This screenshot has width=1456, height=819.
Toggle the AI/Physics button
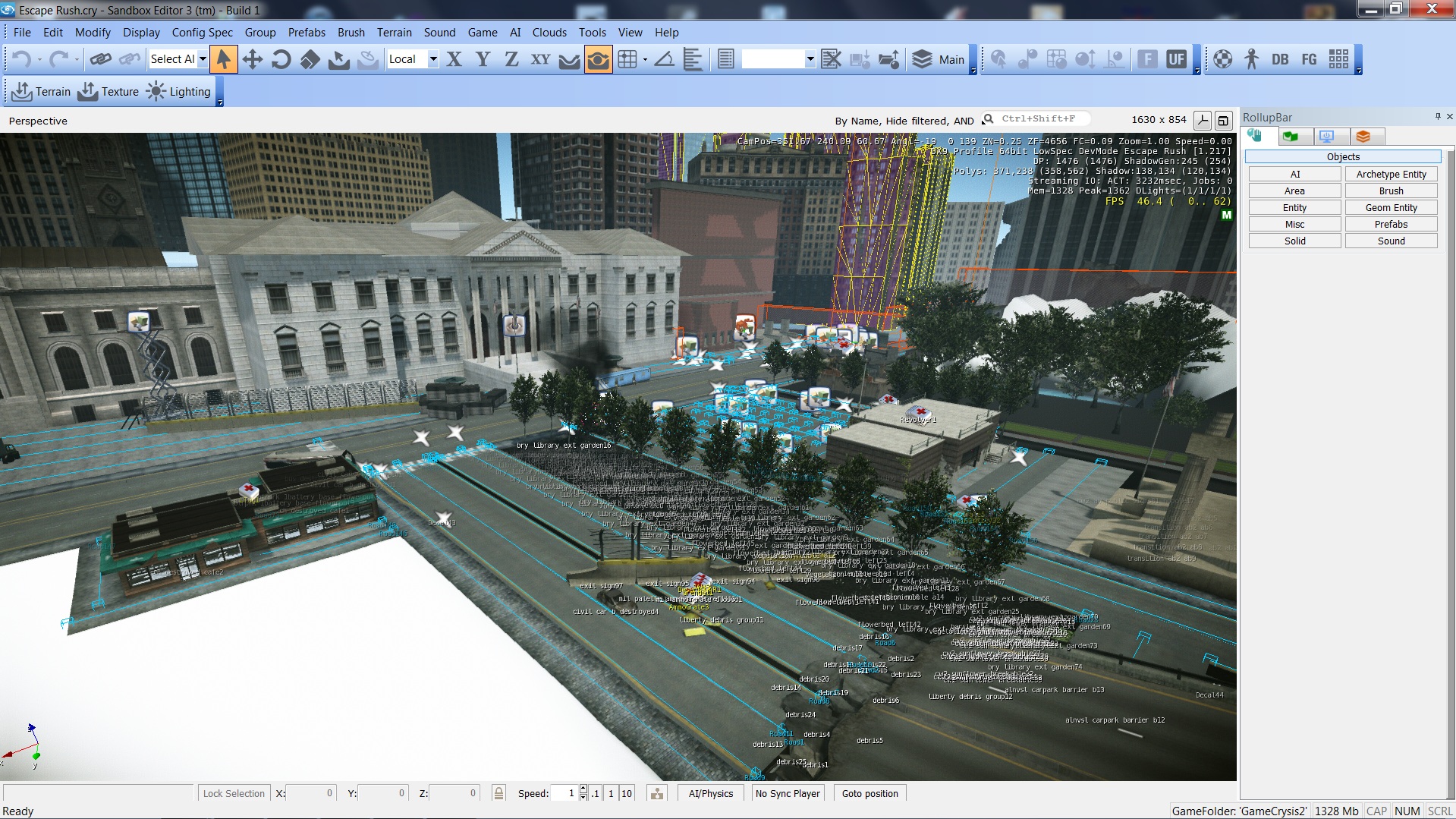711,793
